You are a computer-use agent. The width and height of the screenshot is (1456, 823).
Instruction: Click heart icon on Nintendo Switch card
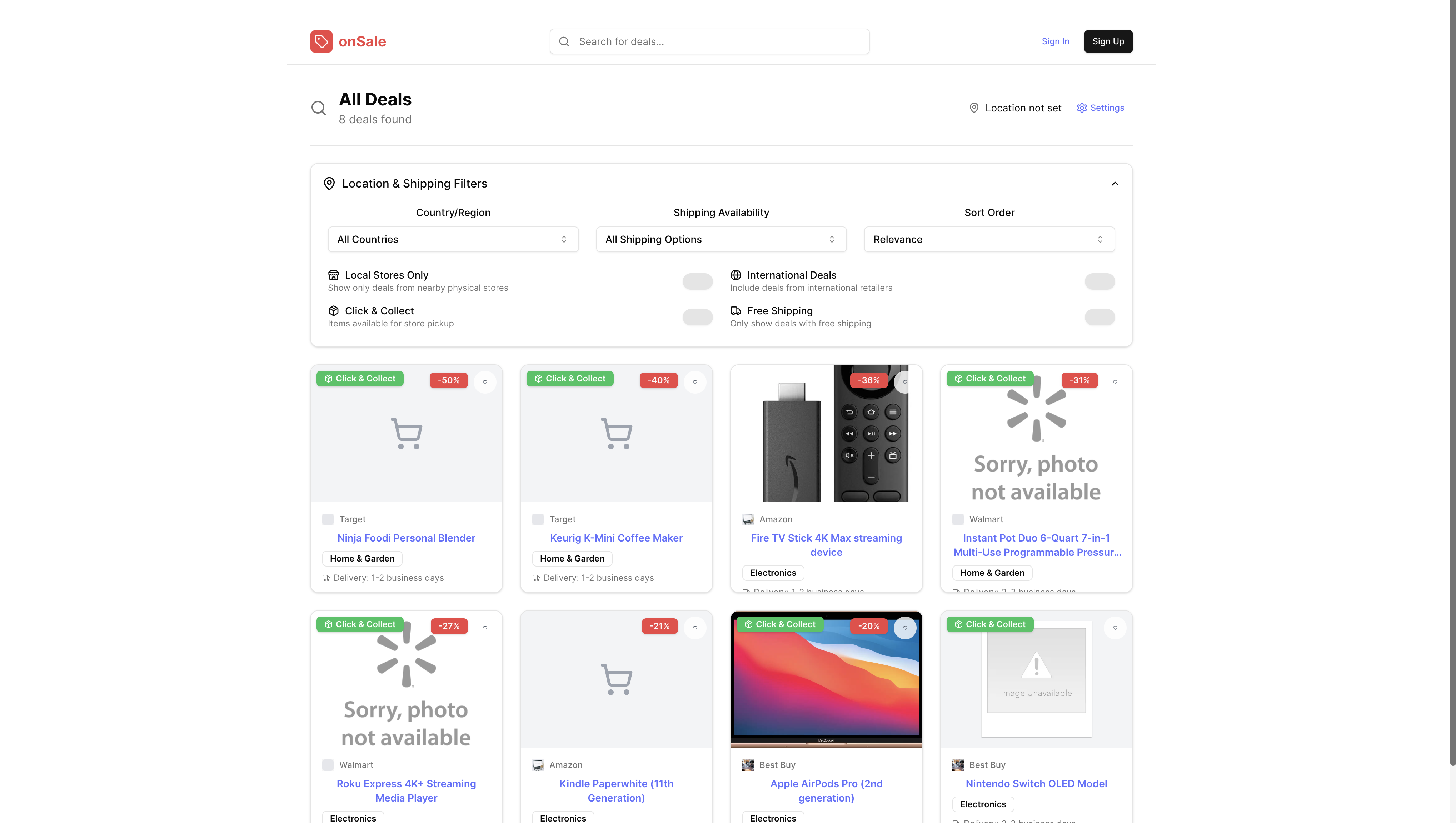coord(1115,628)
